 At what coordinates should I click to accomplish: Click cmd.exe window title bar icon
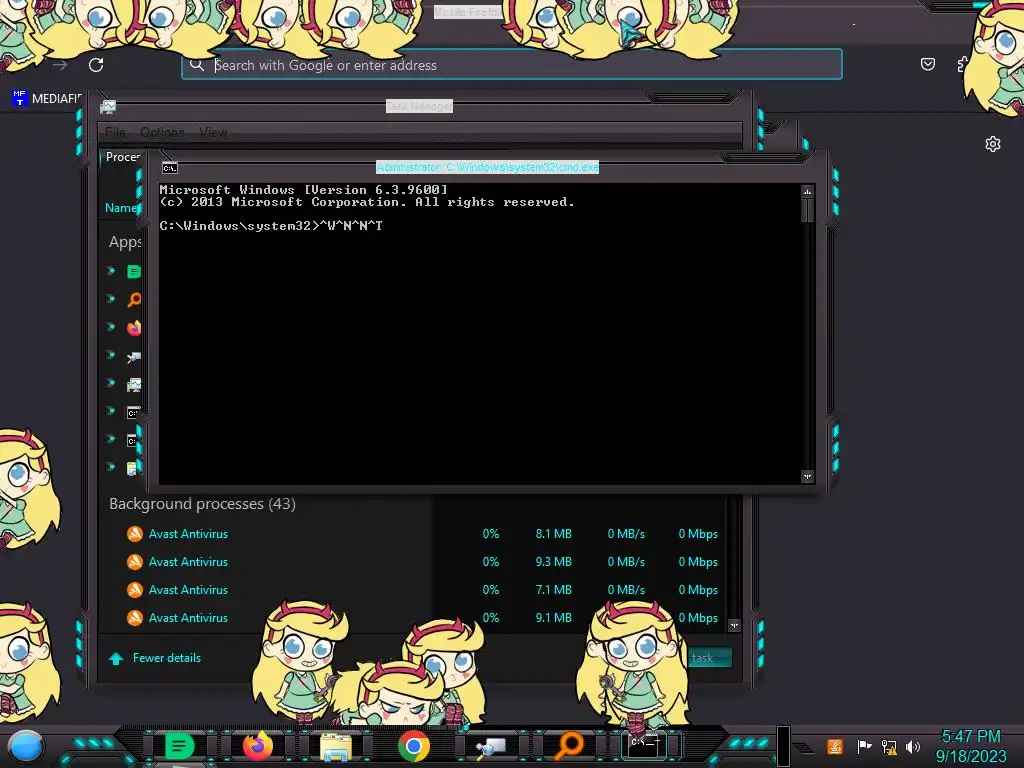(x=170, y=168)
